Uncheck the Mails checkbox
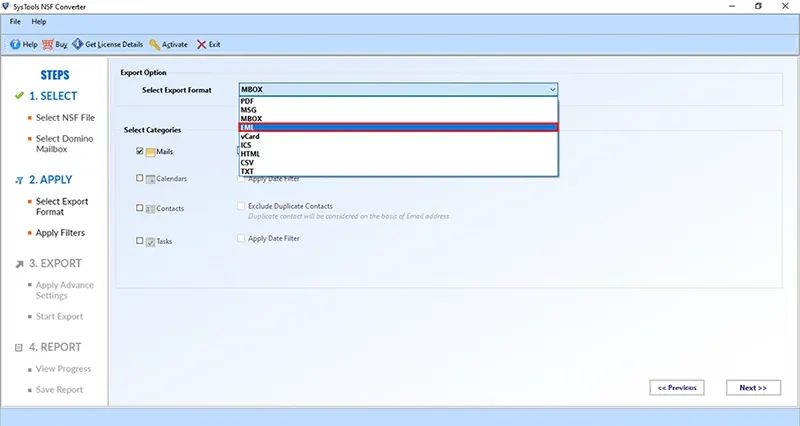Image resolution: width=800 pixels, height=426 pixels. [139, 151]
